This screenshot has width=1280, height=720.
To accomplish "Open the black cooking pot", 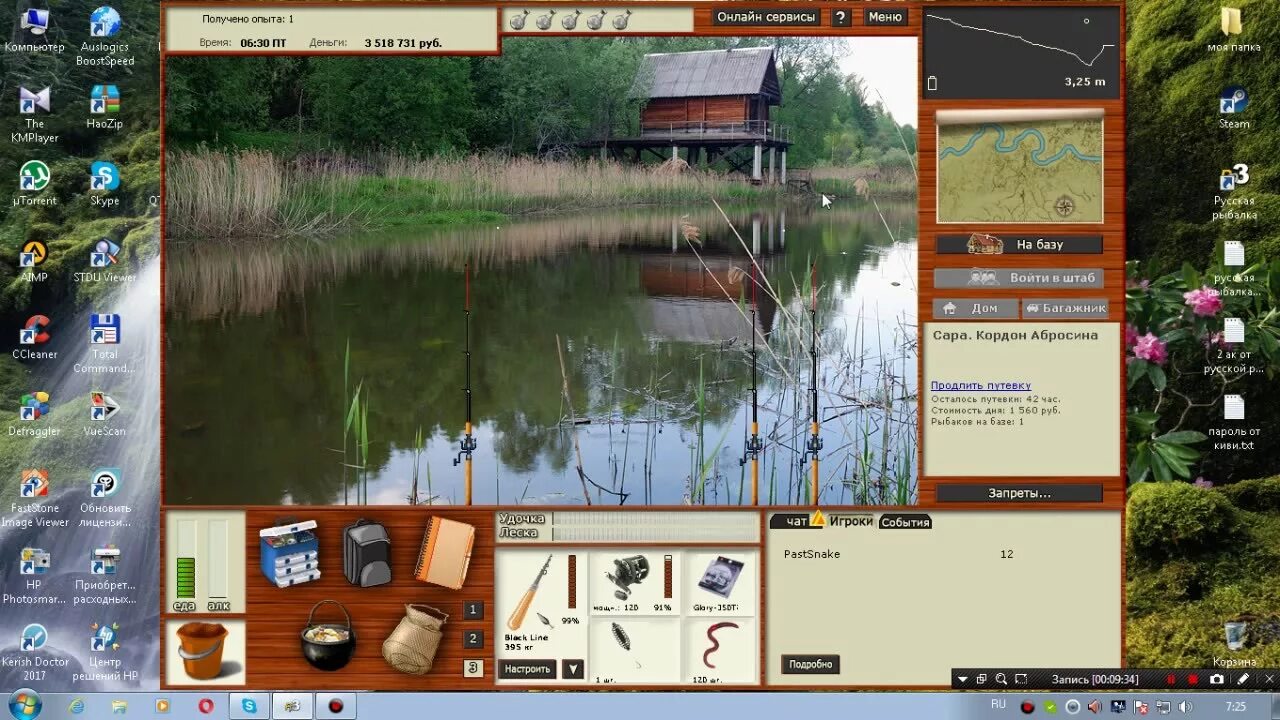I will point(328,636).
